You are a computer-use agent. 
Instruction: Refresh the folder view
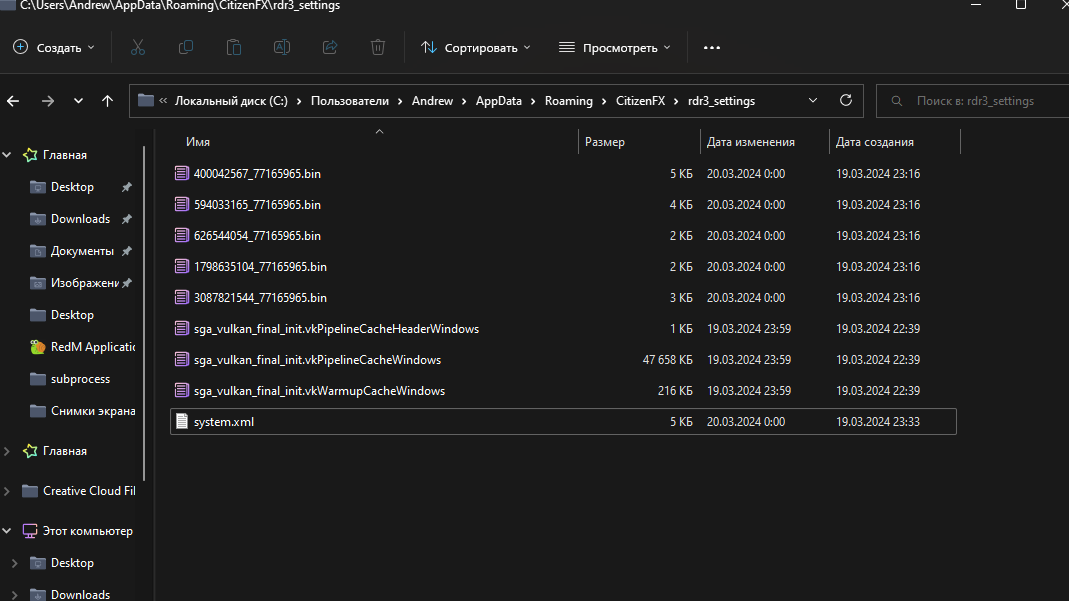tap(846, 100)
